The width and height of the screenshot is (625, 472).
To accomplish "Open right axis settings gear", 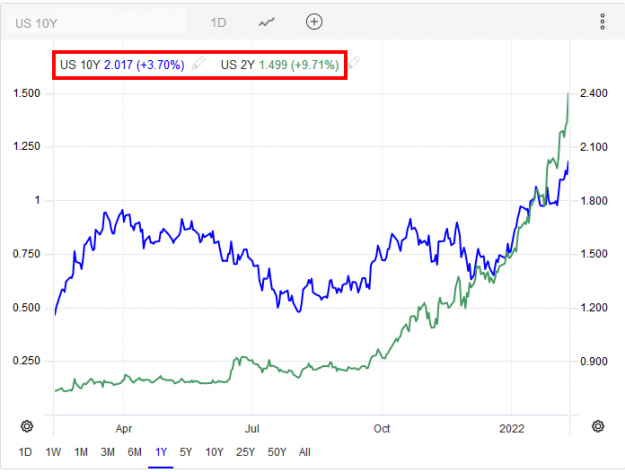I will point(598,426).
